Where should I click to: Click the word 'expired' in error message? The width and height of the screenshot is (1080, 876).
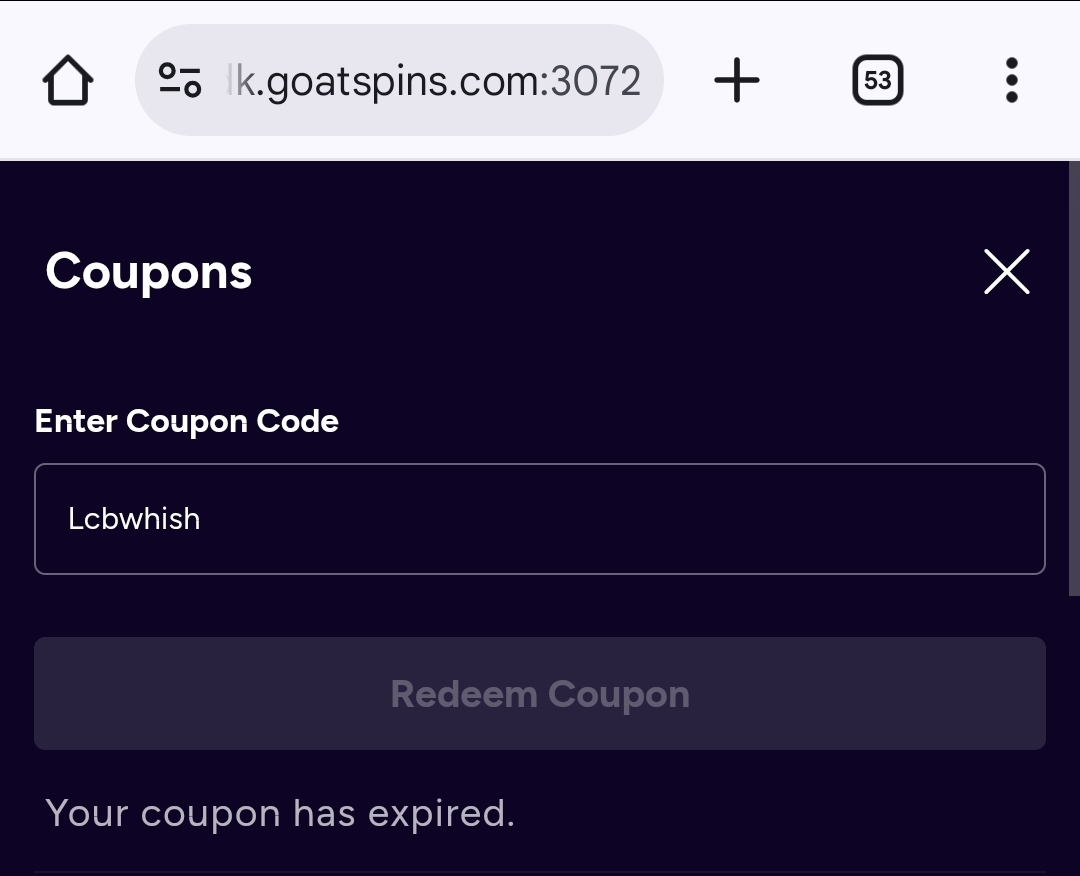click(440, 814)
